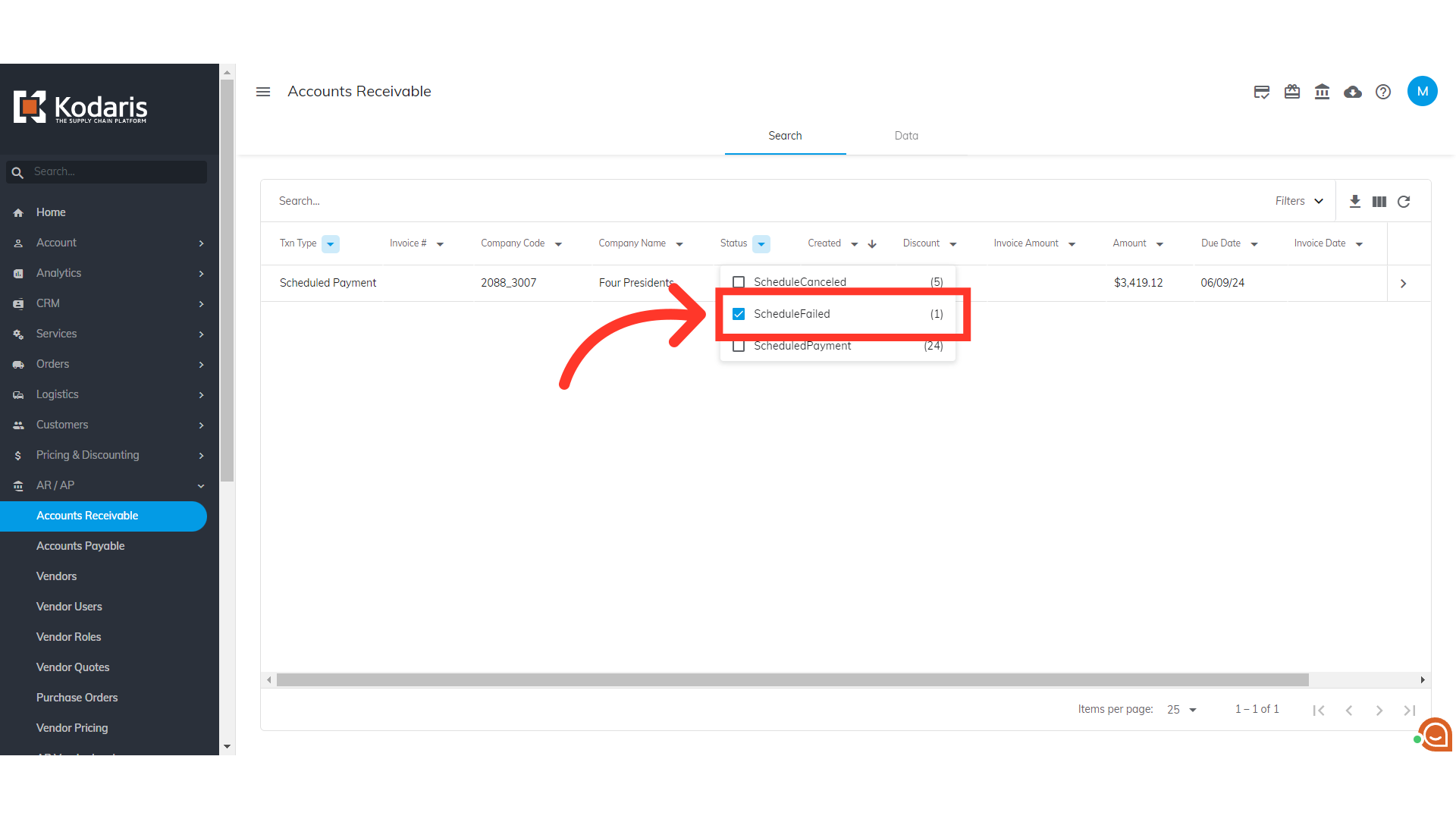This screenshot has height=819, width=1456.
Task: Check the ScheduledPayment status option
Action: click(x=739, y=346)
